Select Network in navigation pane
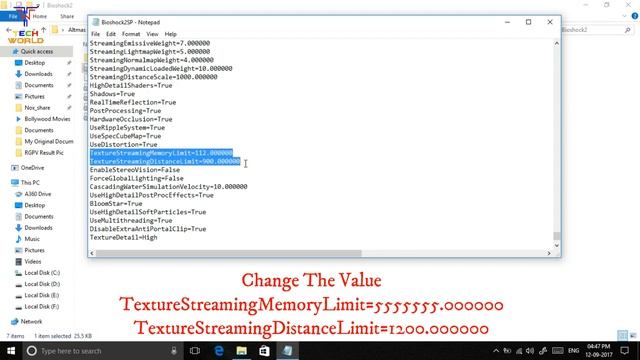 coord(31,322)
